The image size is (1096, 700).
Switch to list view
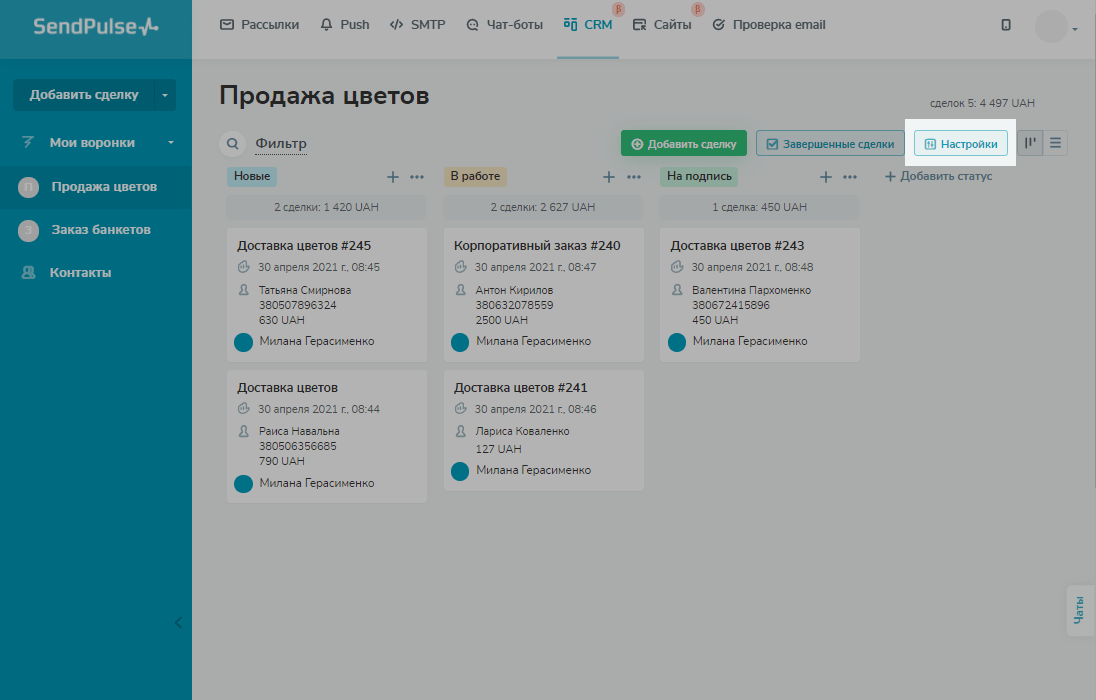click(1055, 143)
